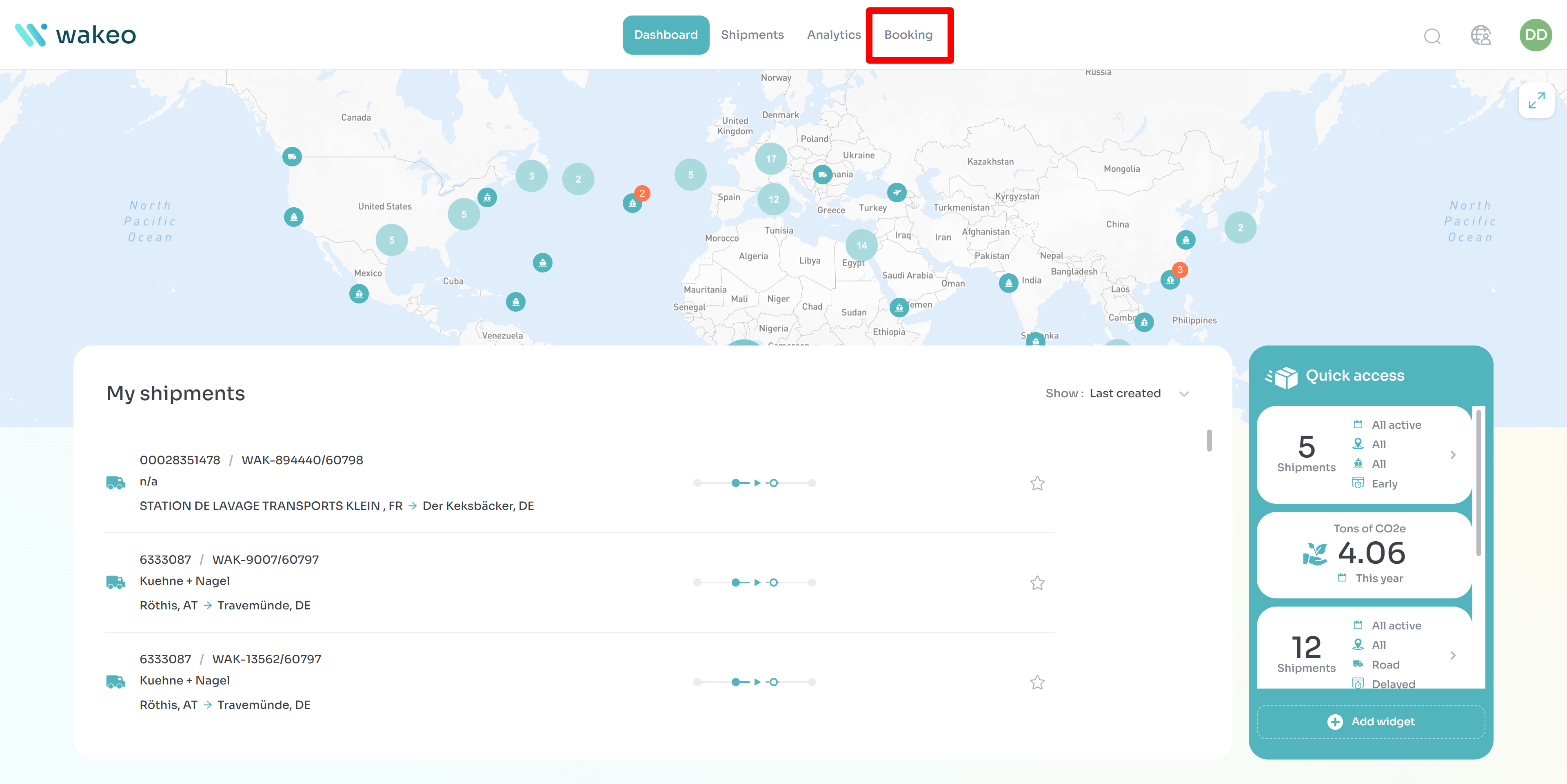Click the cluster marker labeled 17
The image size is (1567, 784).
771,159
